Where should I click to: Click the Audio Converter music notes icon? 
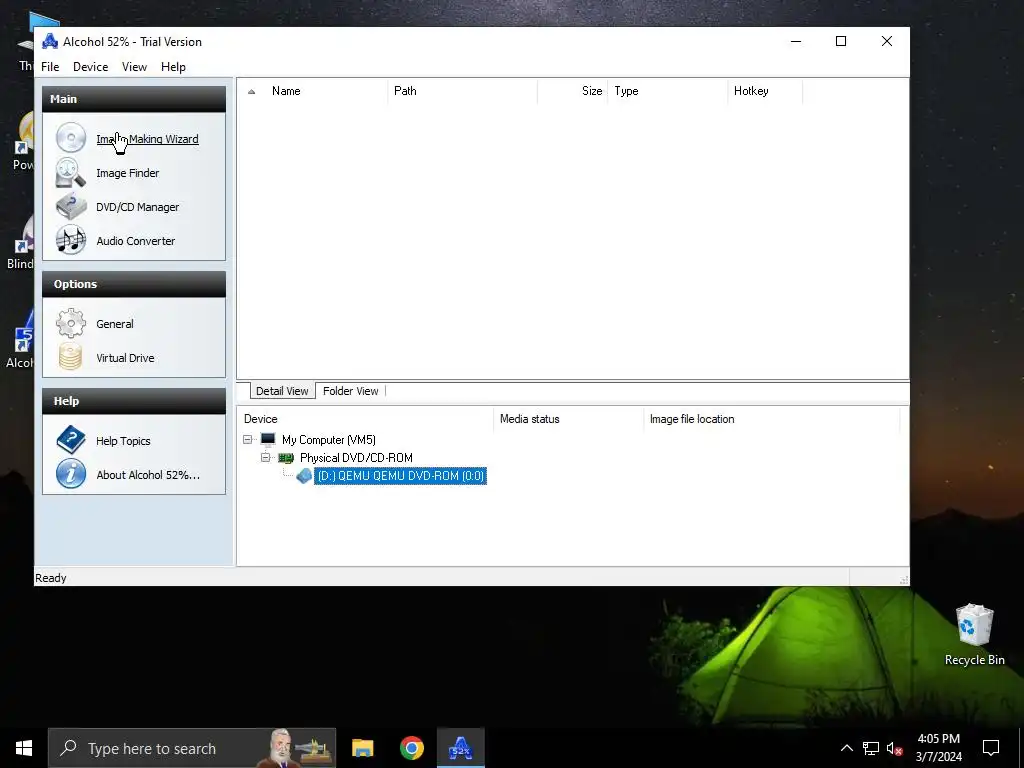pyautogui.click(x=71, y=240)
